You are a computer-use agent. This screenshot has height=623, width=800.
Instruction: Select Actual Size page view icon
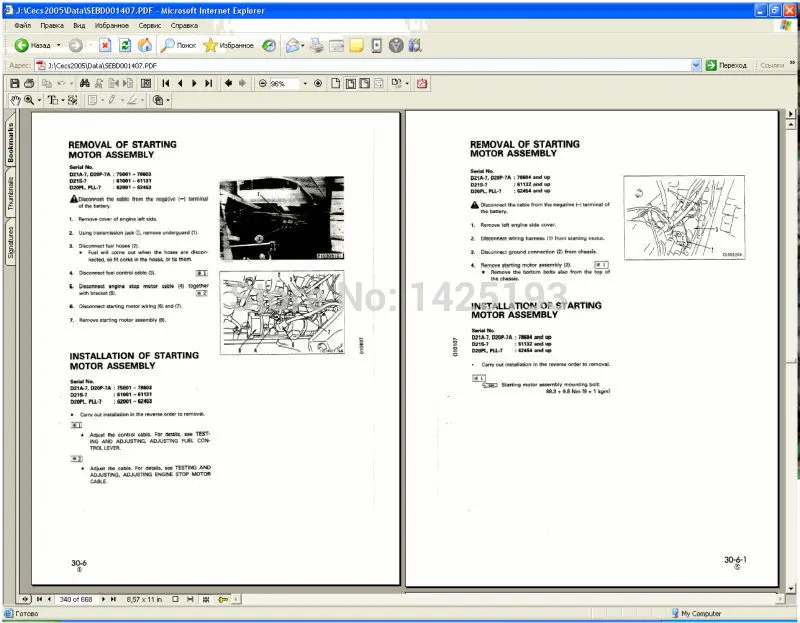(x=335, y=83)
